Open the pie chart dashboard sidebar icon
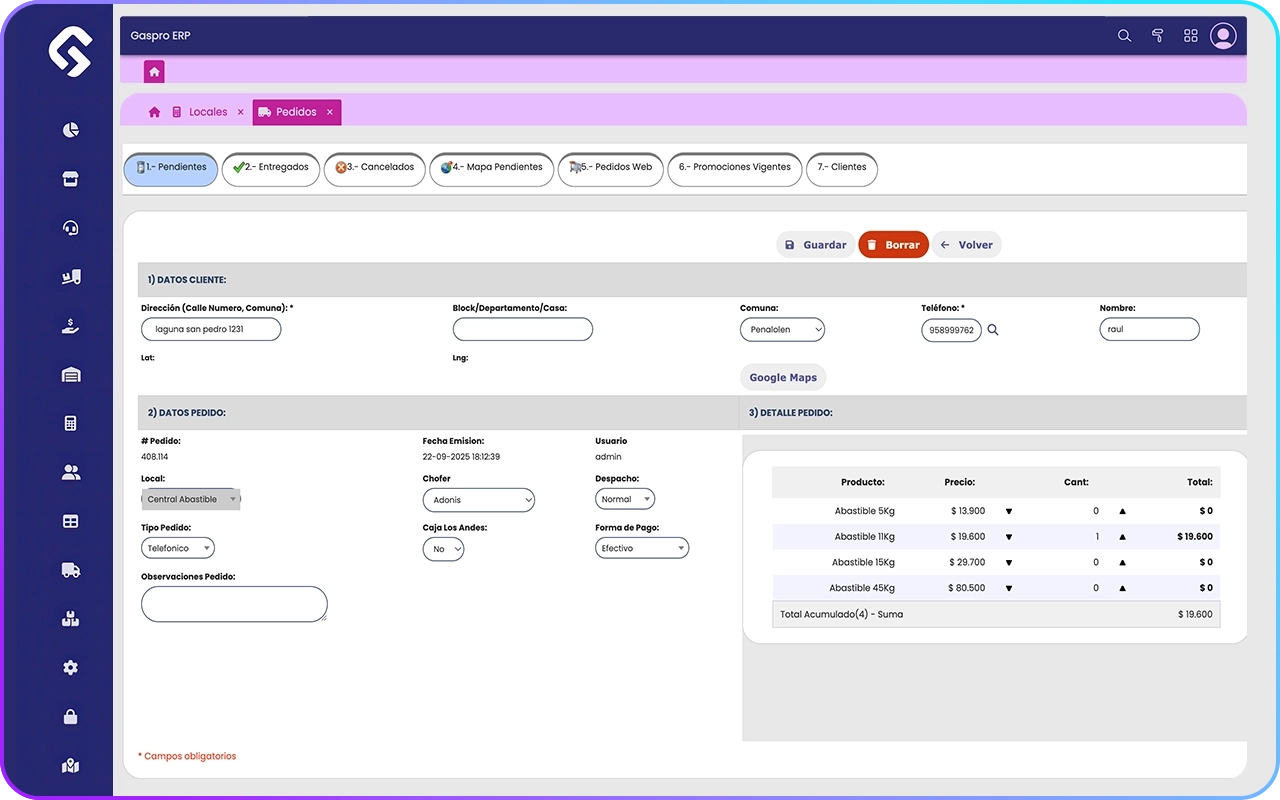 pyautogui.click(x=70, y=130)
